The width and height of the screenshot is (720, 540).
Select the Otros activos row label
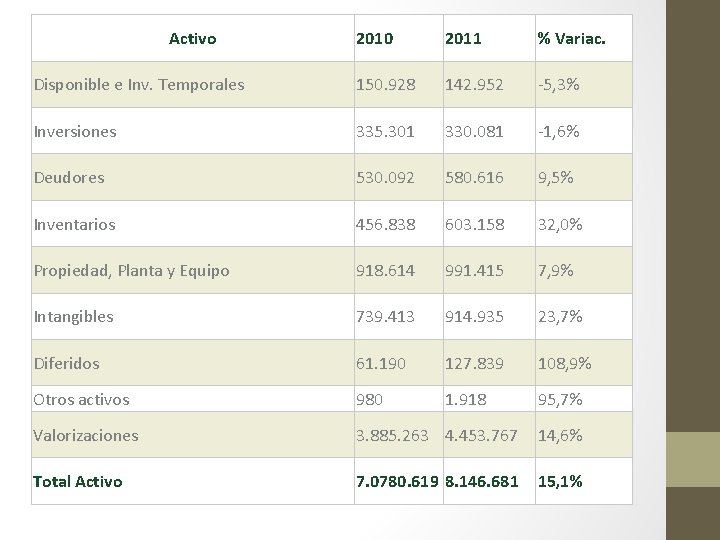tap(81, 399)
